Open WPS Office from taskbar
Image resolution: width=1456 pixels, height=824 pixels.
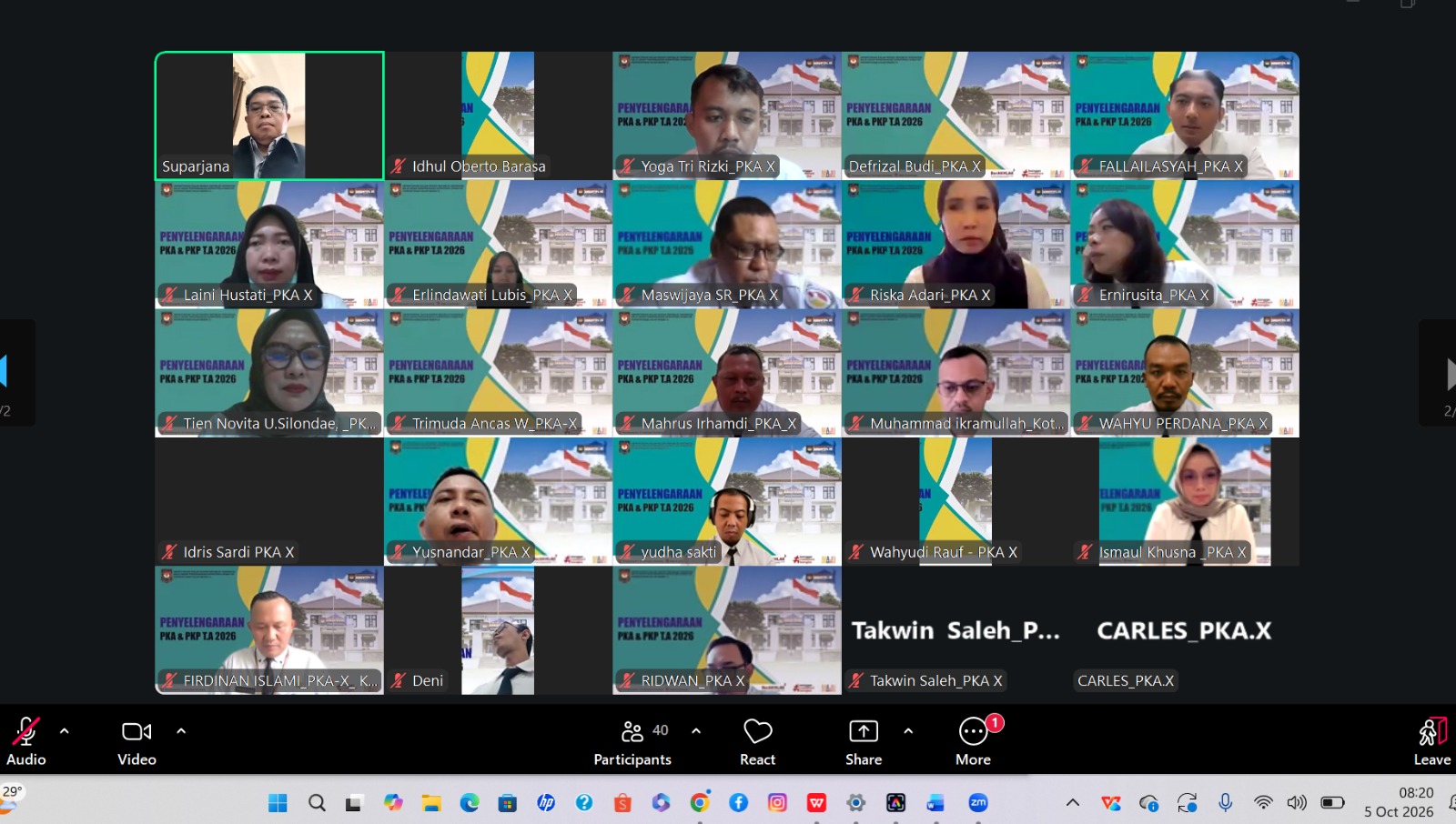coord(816,802)
